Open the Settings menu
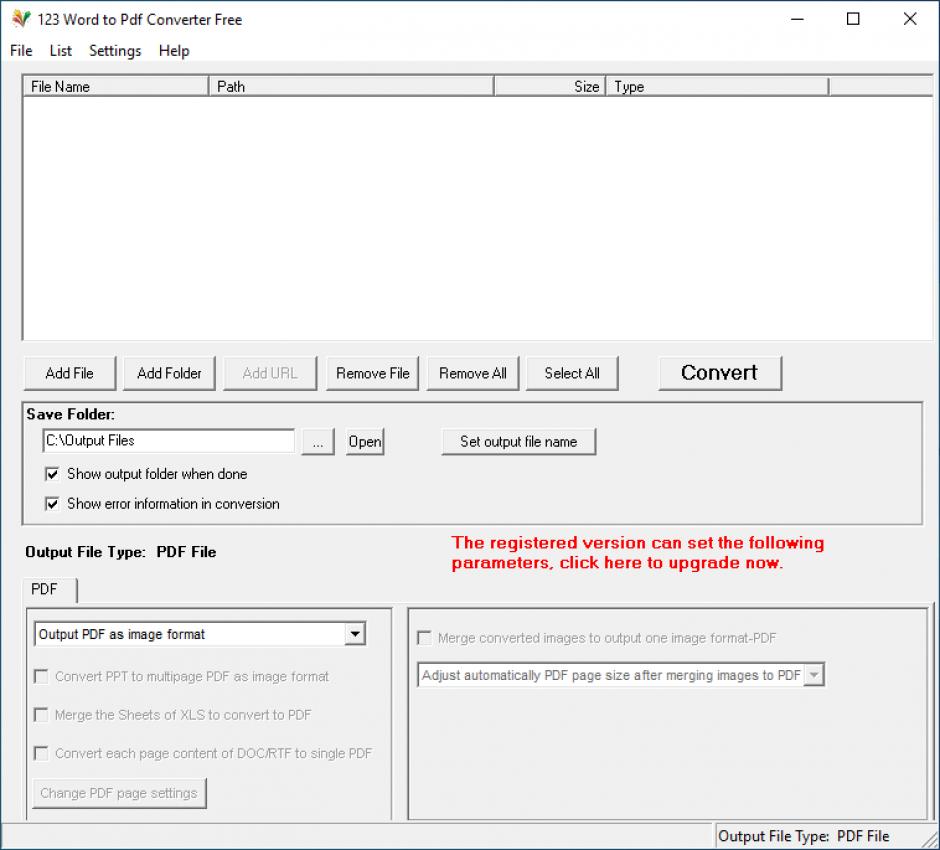Image resolution: width=940 pixels, height=850 pixels. coord(115,51)
